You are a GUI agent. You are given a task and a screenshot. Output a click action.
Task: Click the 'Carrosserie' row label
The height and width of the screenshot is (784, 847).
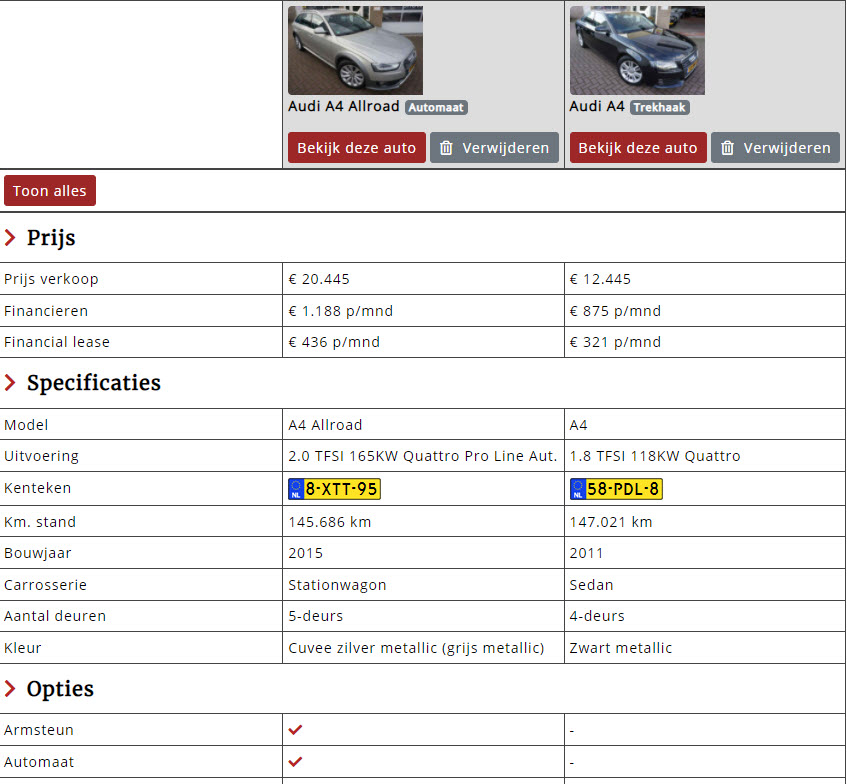45,585
